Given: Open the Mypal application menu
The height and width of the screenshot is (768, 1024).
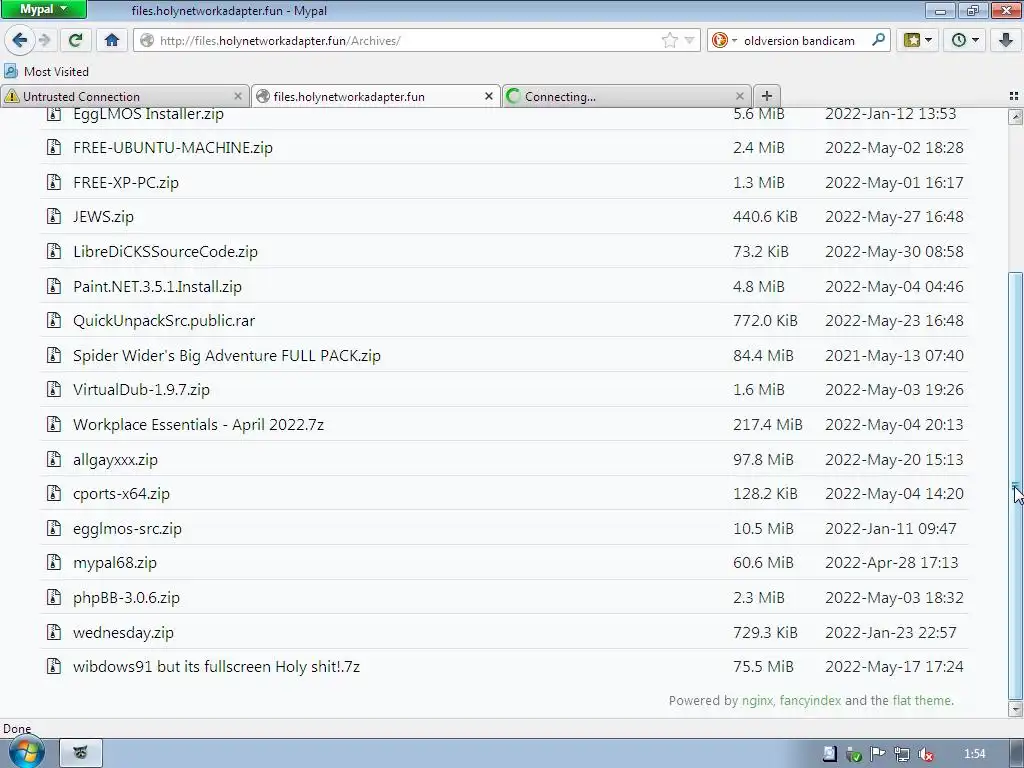Looking at the screenshot, I should coord(44,9).
